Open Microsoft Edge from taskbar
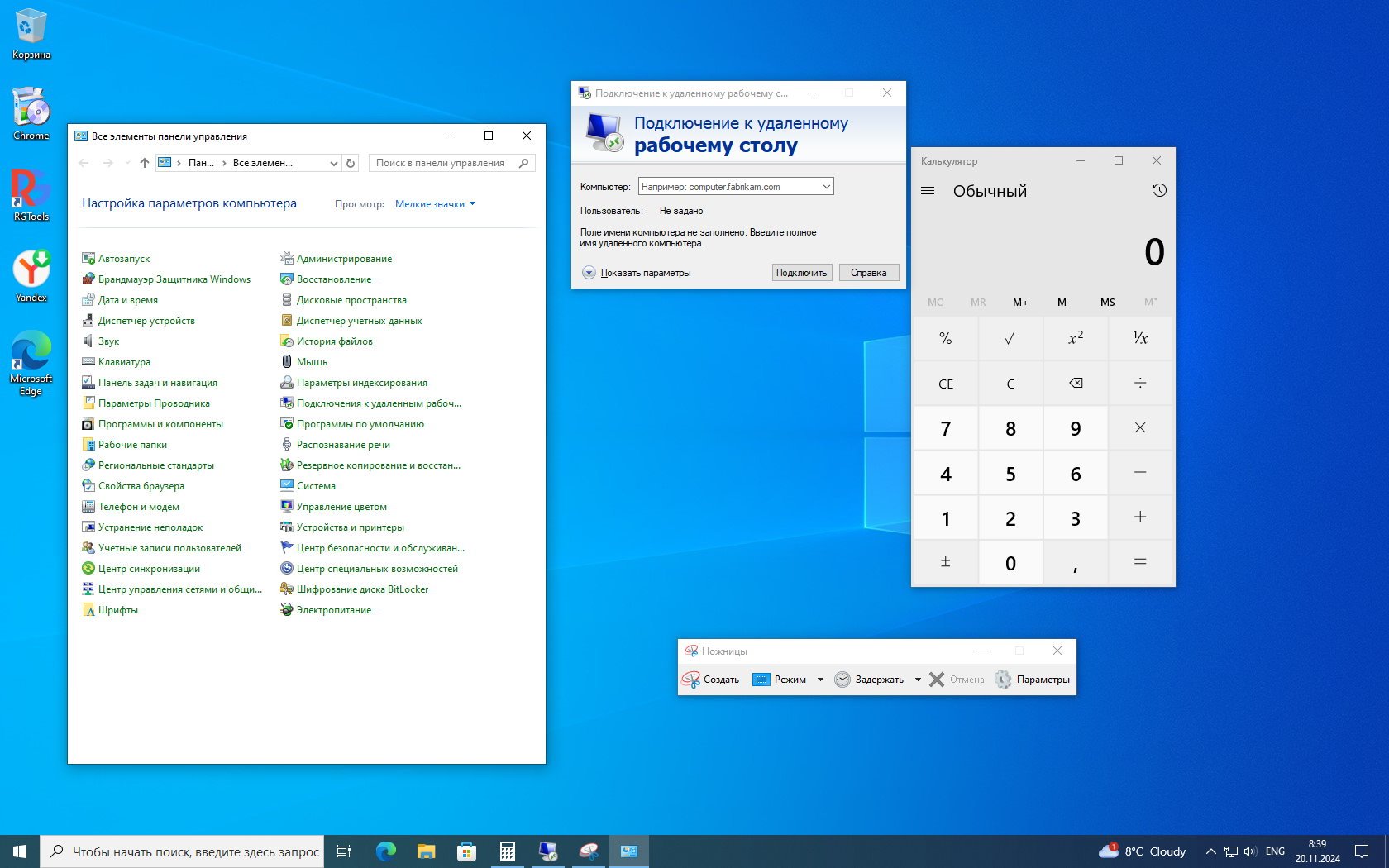 (385, 851)
